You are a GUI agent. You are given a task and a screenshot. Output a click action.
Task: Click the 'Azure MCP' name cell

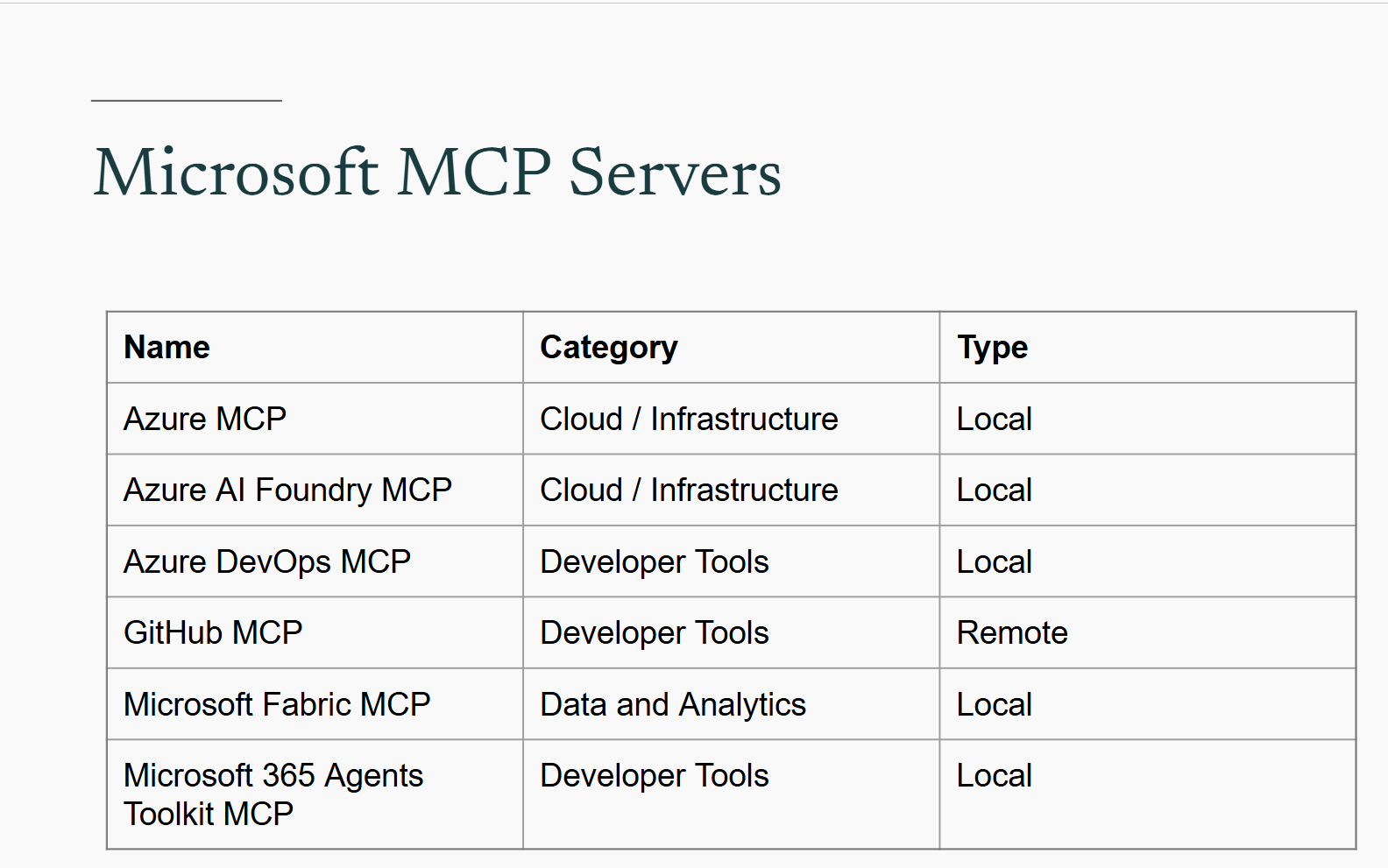205,419
